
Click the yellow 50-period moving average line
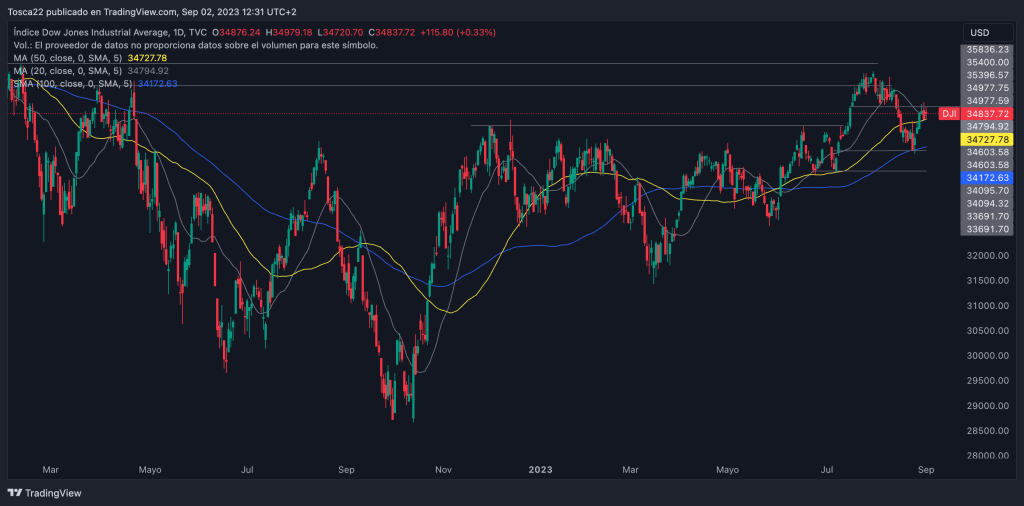coord(450,311)
